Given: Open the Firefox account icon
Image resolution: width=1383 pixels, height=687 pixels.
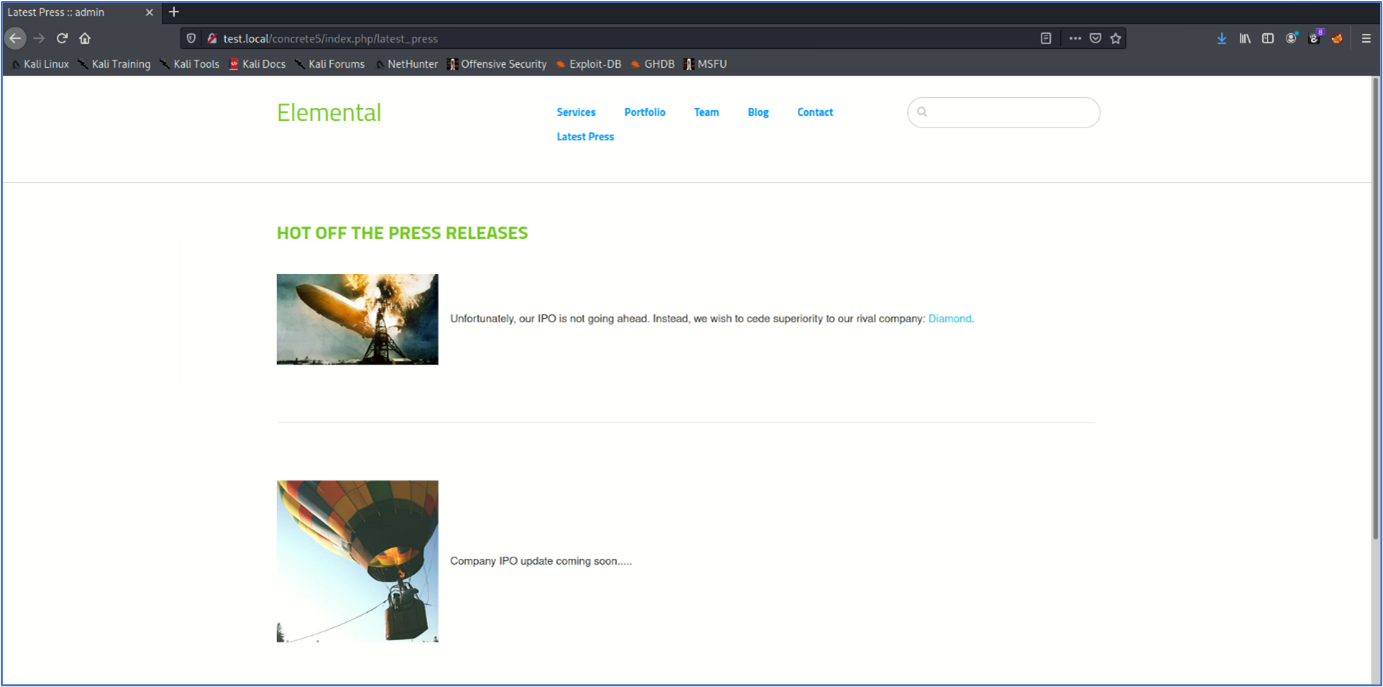Looking at the screenshot, I should (x=1291, y=38).
